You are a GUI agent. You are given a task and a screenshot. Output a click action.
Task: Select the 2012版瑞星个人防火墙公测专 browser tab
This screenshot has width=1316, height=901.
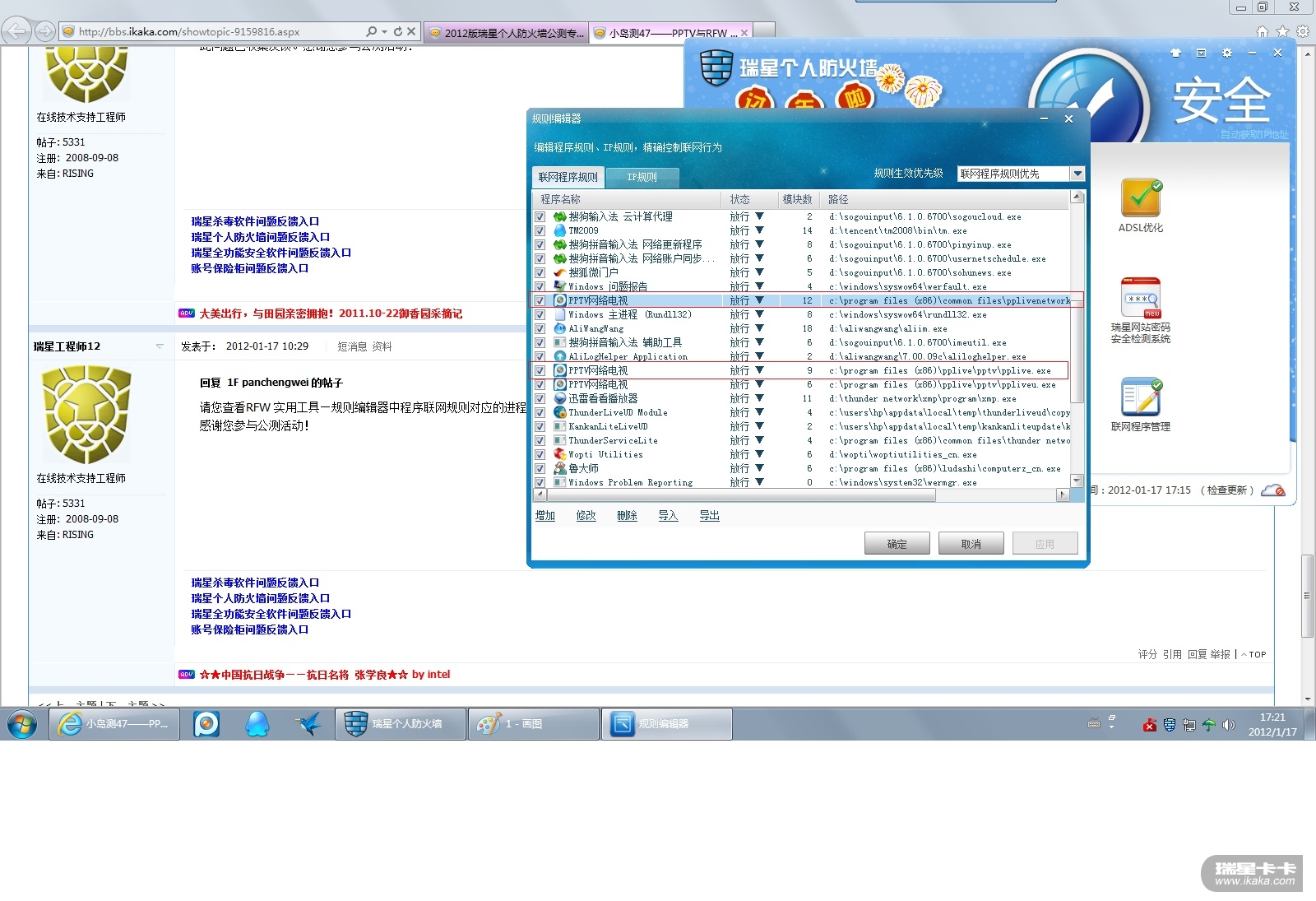point(507,33)
